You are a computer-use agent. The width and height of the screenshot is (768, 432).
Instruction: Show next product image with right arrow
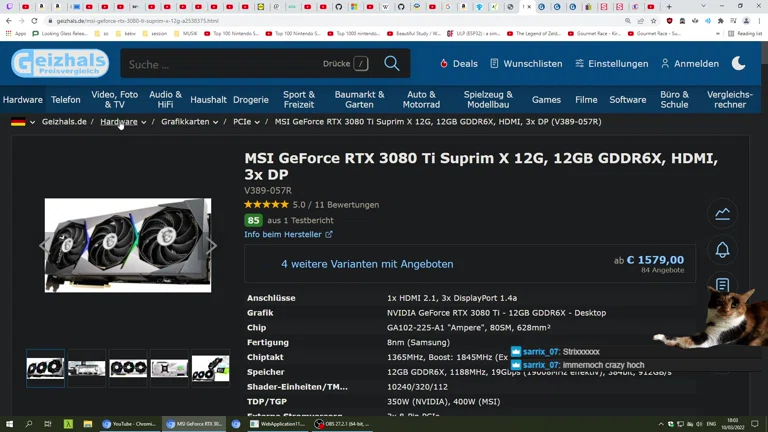pos(211,245)
